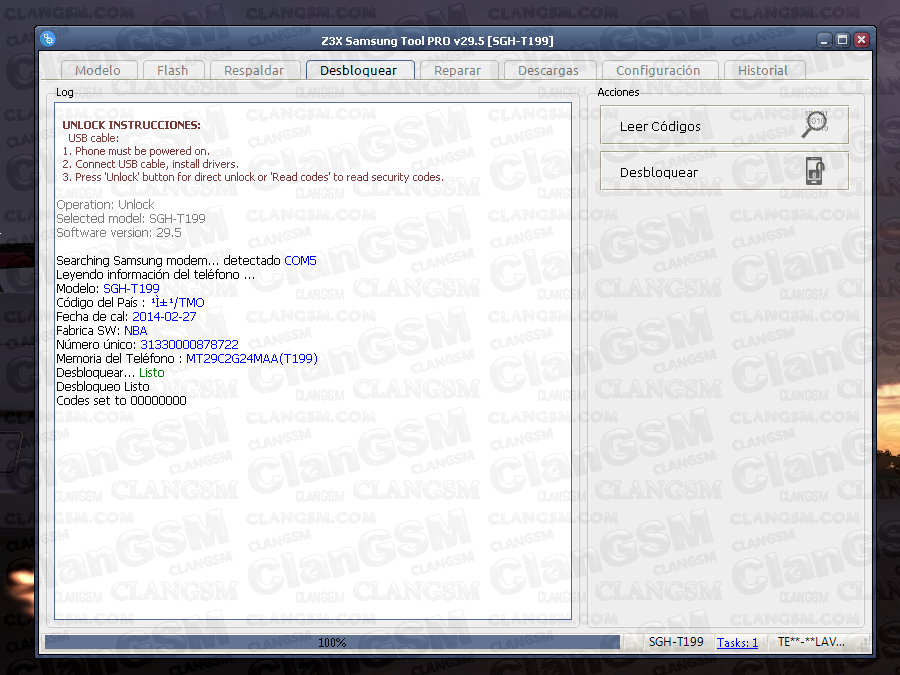Screen dimensions: 900x675
Task: Open the Respaldar tab
Action: point(254,71)
